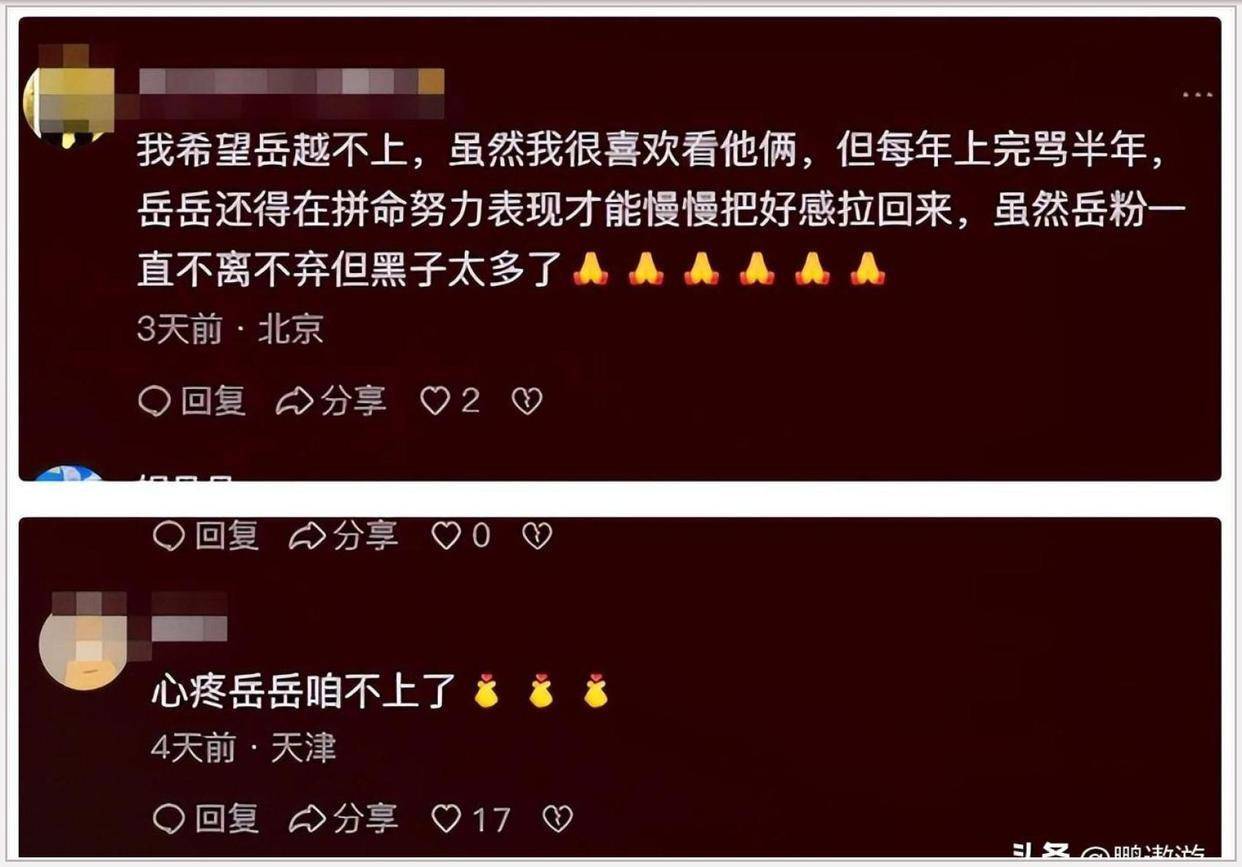Screen dimensions: 1242x867
Task: Open the three-dot menu on the Beijing comment
Action: 1196,95
